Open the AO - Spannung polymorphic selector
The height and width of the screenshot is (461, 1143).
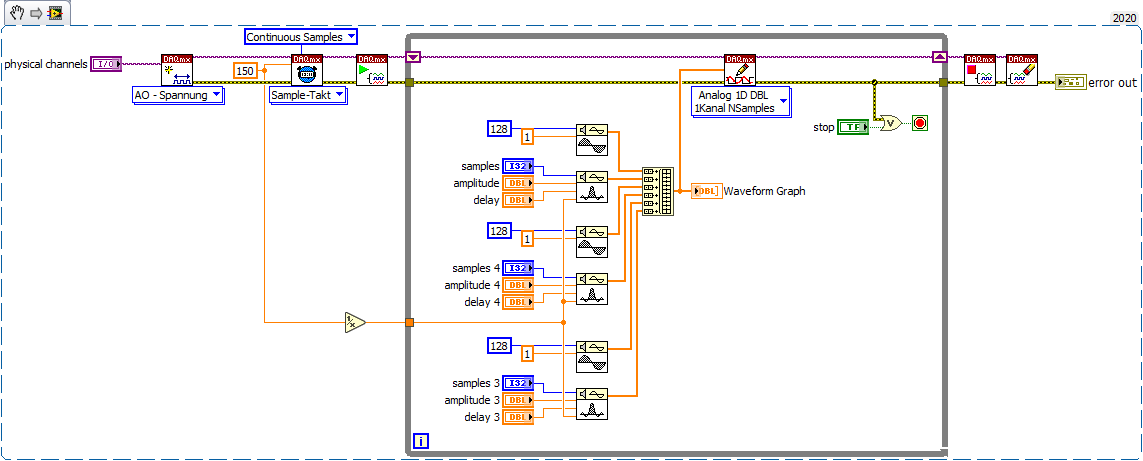click(178, 96)
